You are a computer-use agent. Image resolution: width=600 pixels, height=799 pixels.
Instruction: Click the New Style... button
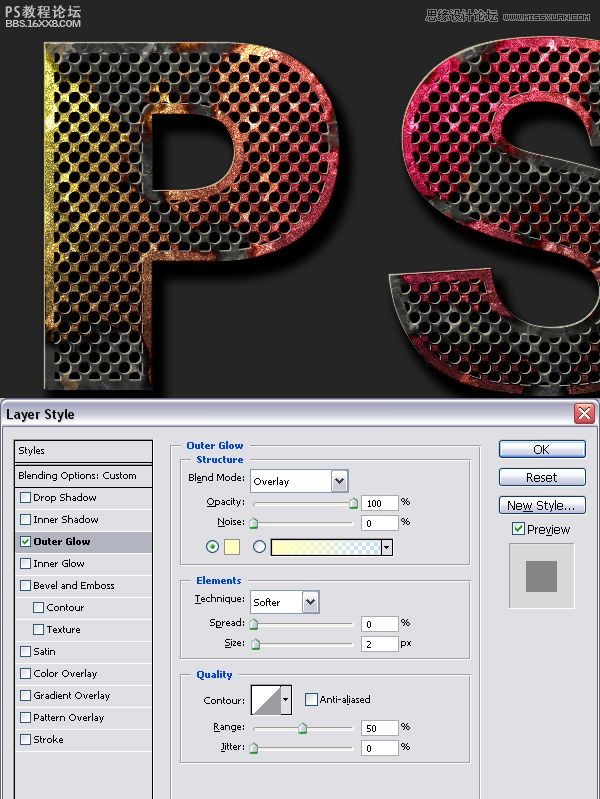[542, 505]
